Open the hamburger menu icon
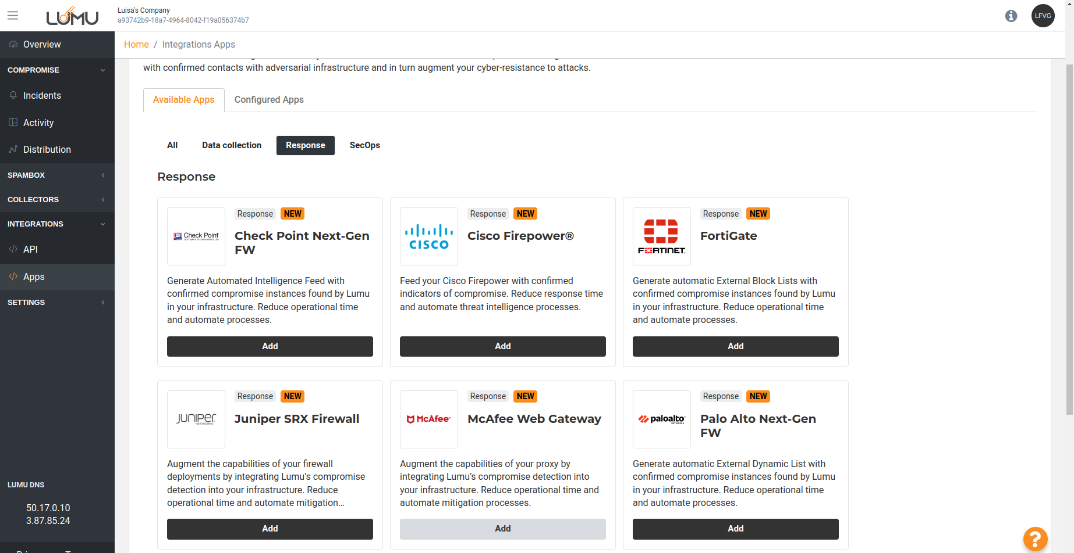 point(13,15)
